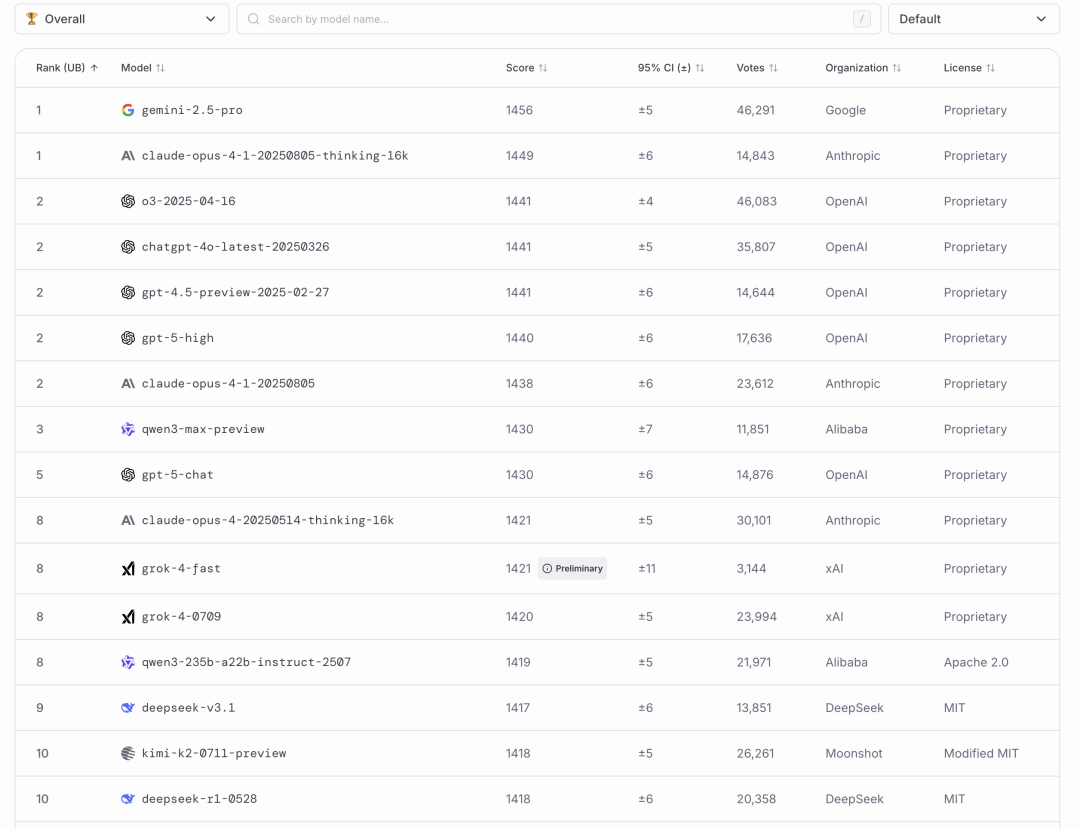This screenshot has height=829, width=1080.
Task: Select the deepseek-v3.1 model name
Action: click(x=189, y=708)
